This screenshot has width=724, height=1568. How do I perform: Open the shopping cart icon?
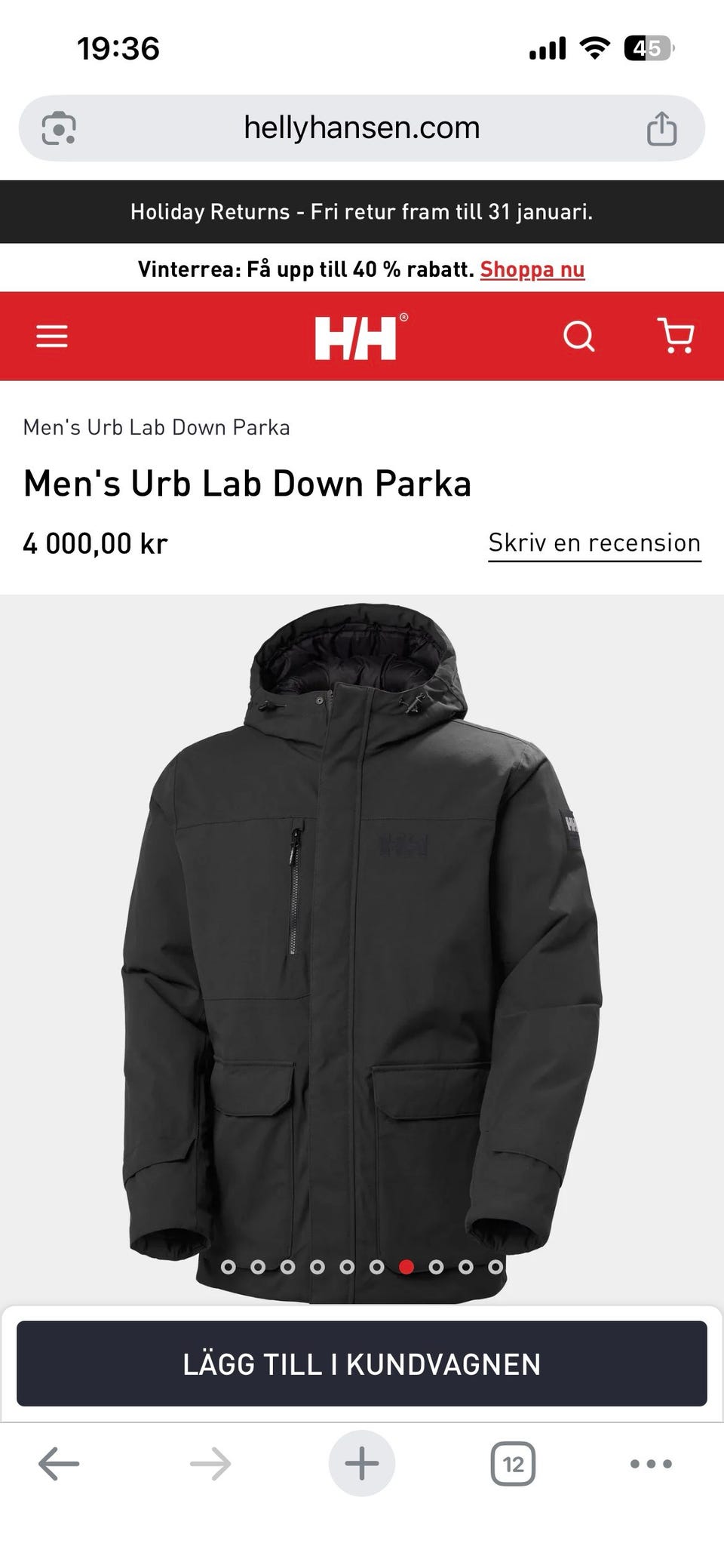pyautogui.click(x=676, y=335)
